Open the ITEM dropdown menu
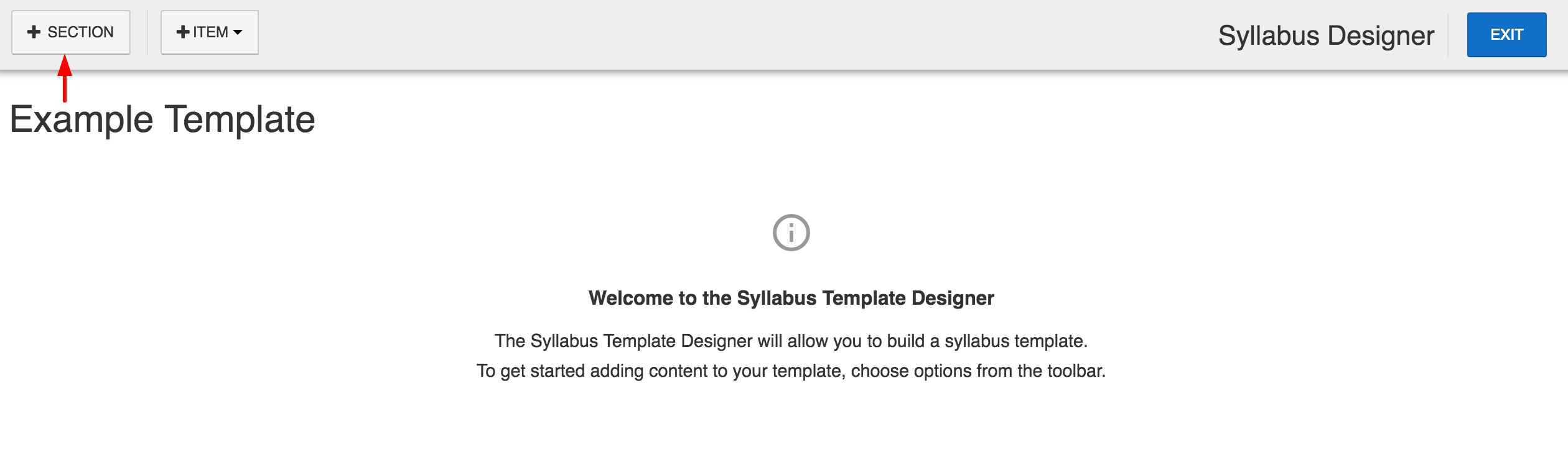The height and width of the screenshot is (459, 1568). point(210,32)
